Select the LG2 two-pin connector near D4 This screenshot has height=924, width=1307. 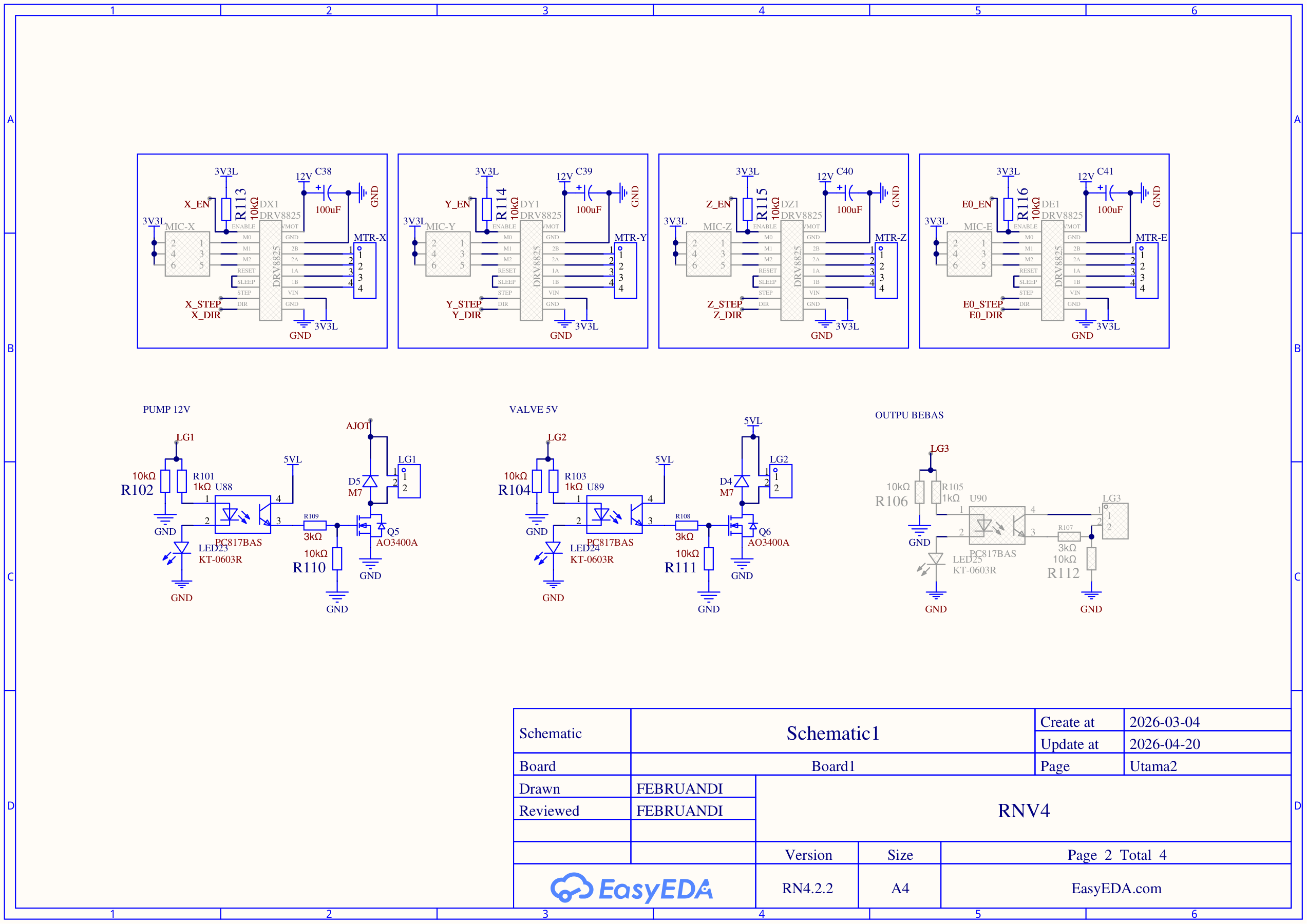781,482
